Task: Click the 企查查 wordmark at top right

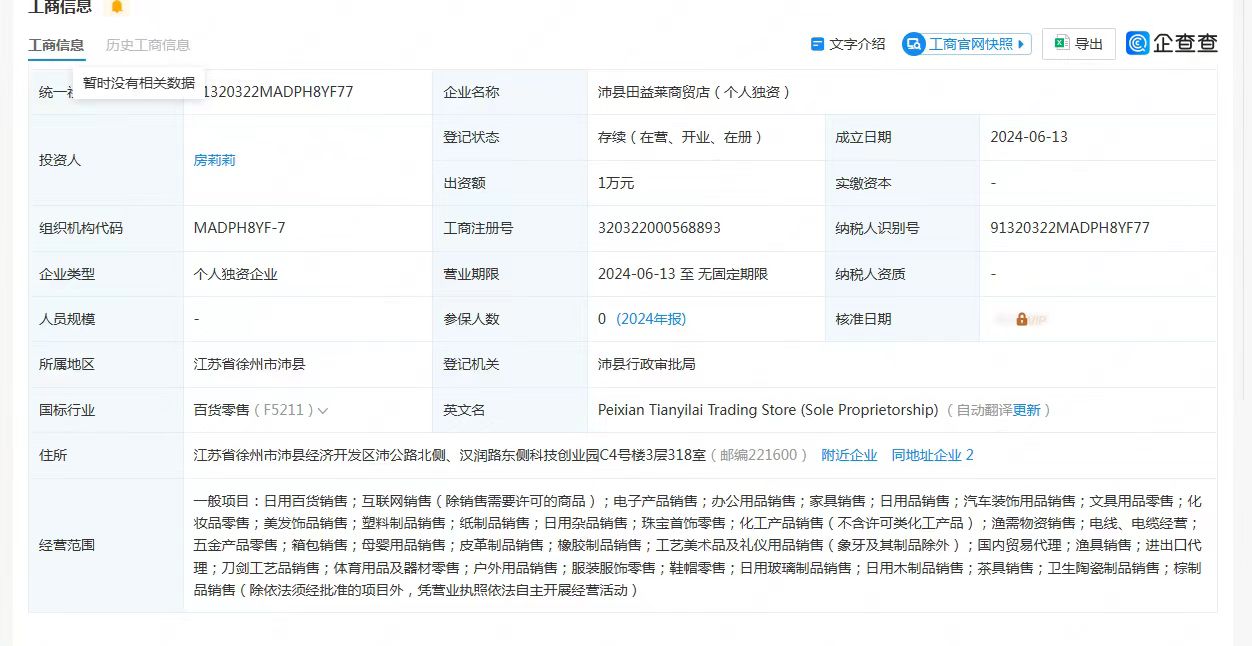Action: click(x=1186, y=43)
